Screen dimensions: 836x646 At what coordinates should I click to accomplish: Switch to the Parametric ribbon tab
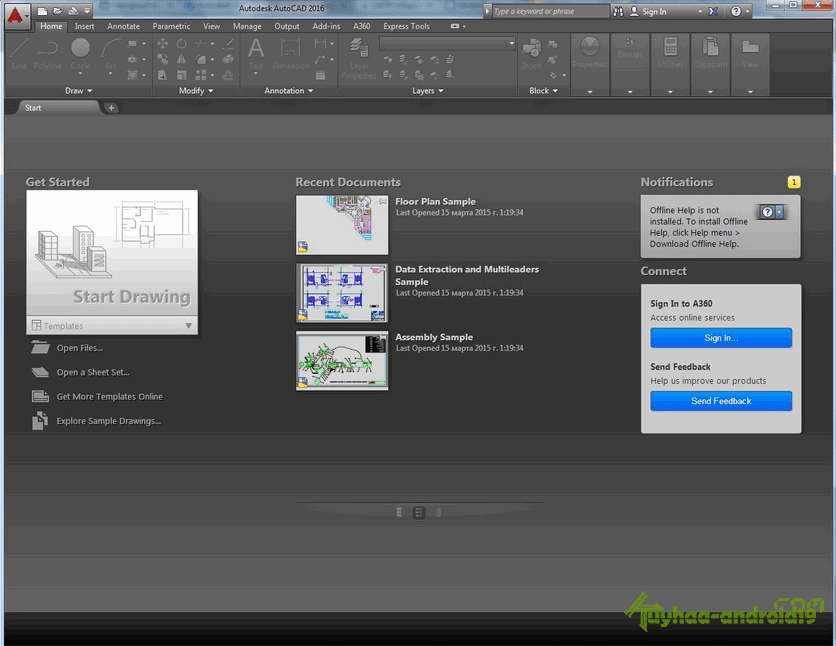tap(171, 26)
